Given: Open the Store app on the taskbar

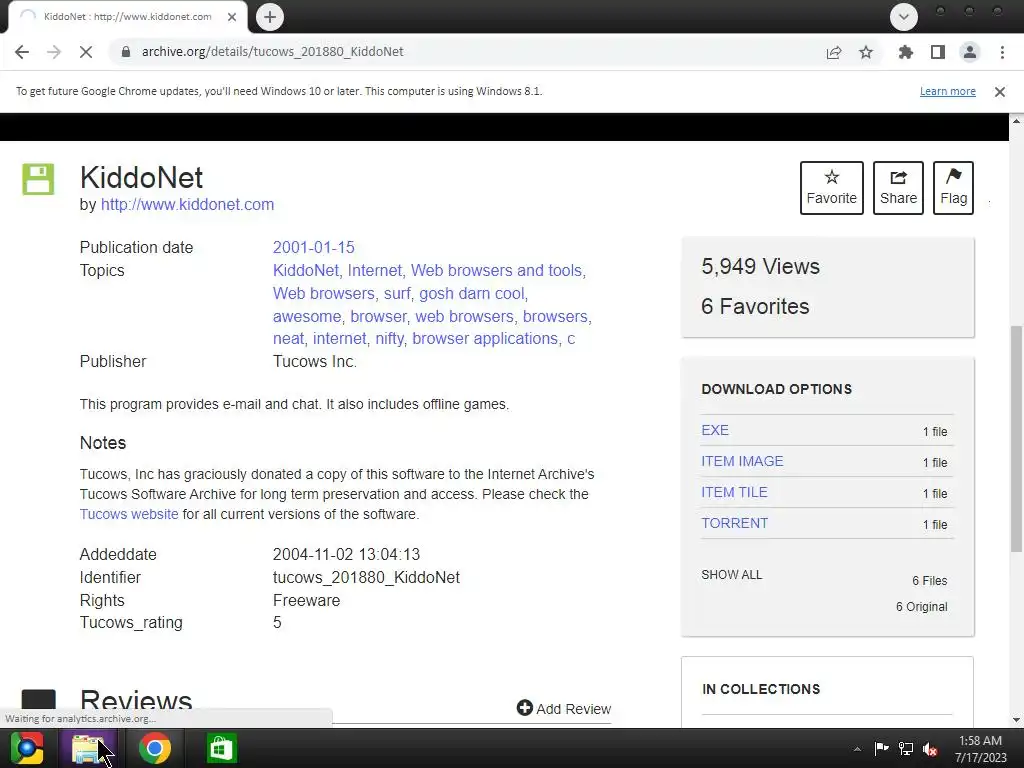Looking at the screenshot, I should [x=221, y=748].
